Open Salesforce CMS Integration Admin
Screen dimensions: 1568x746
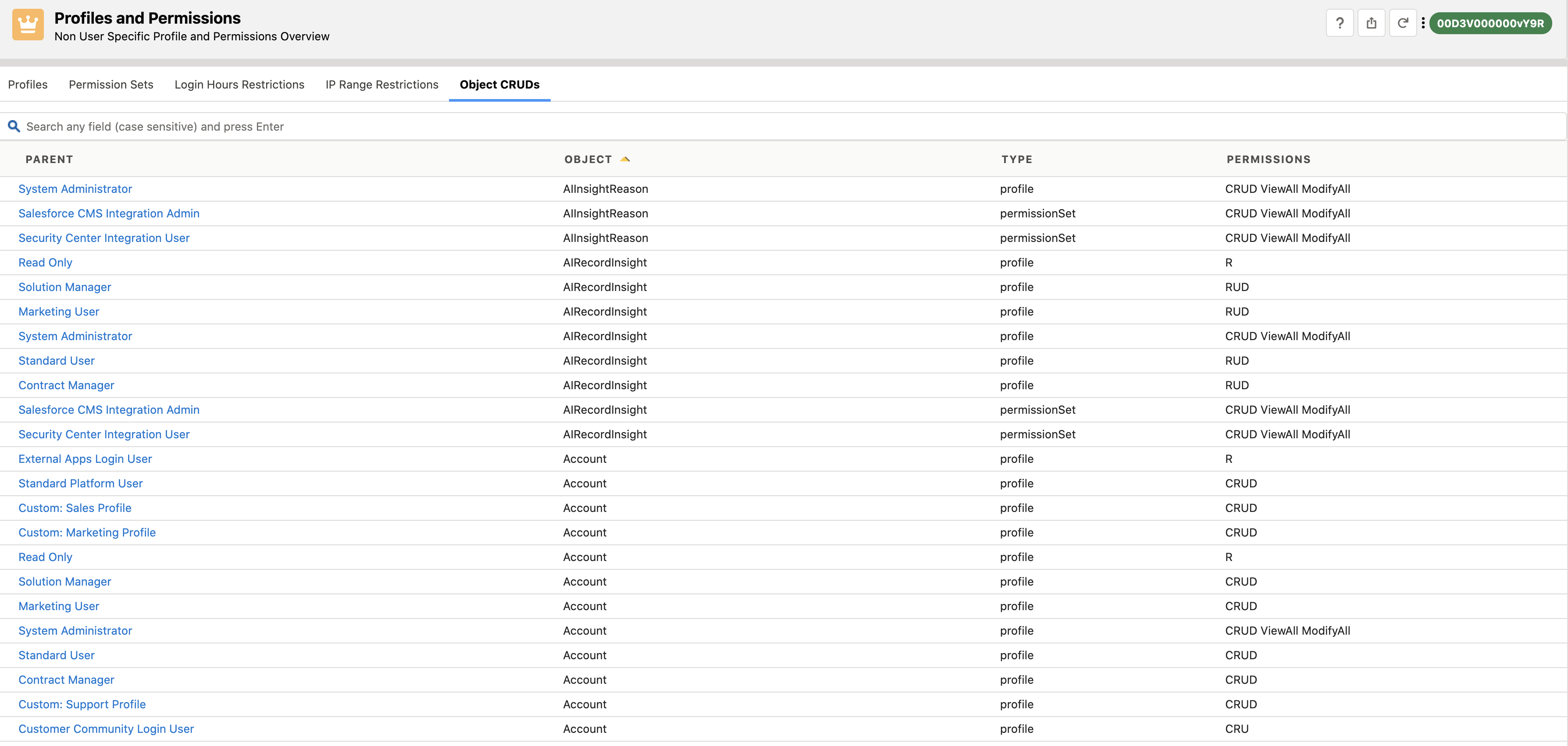coord(109,213)
